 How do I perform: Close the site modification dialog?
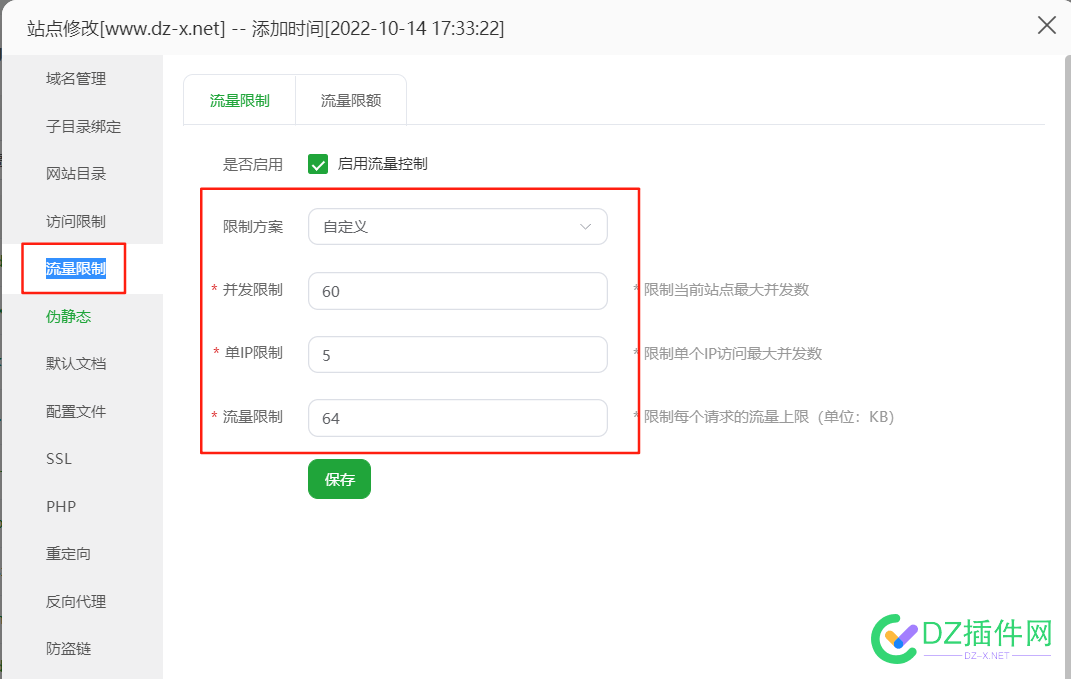click(1046, 26)
